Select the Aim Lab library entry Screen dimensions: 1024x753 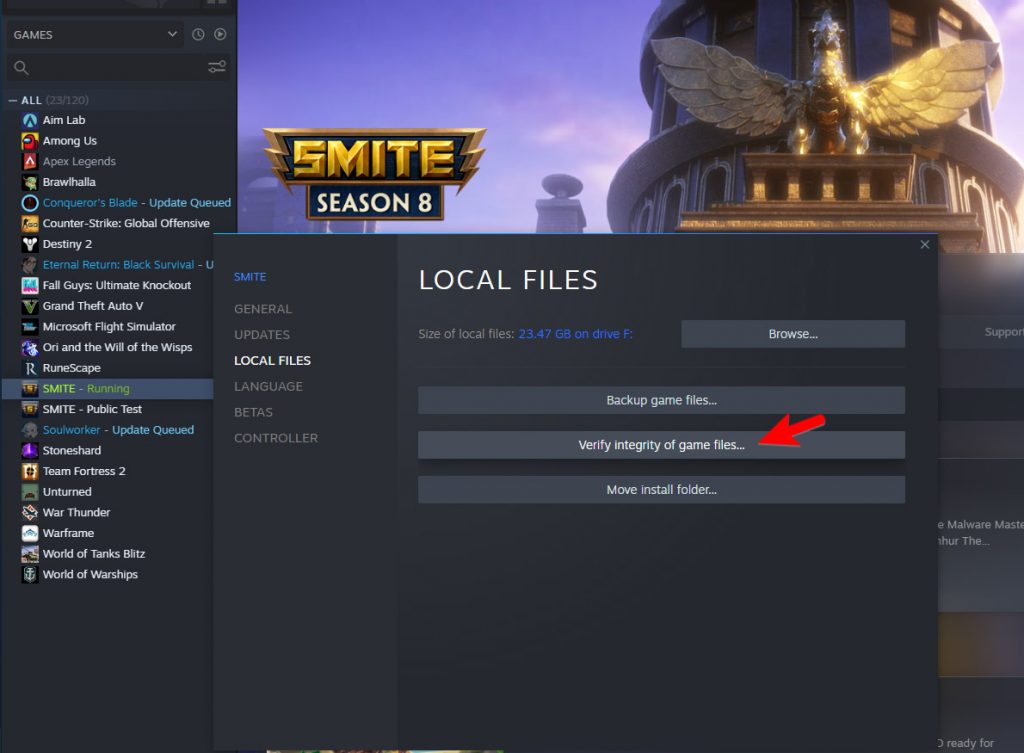tap(64, 120)
